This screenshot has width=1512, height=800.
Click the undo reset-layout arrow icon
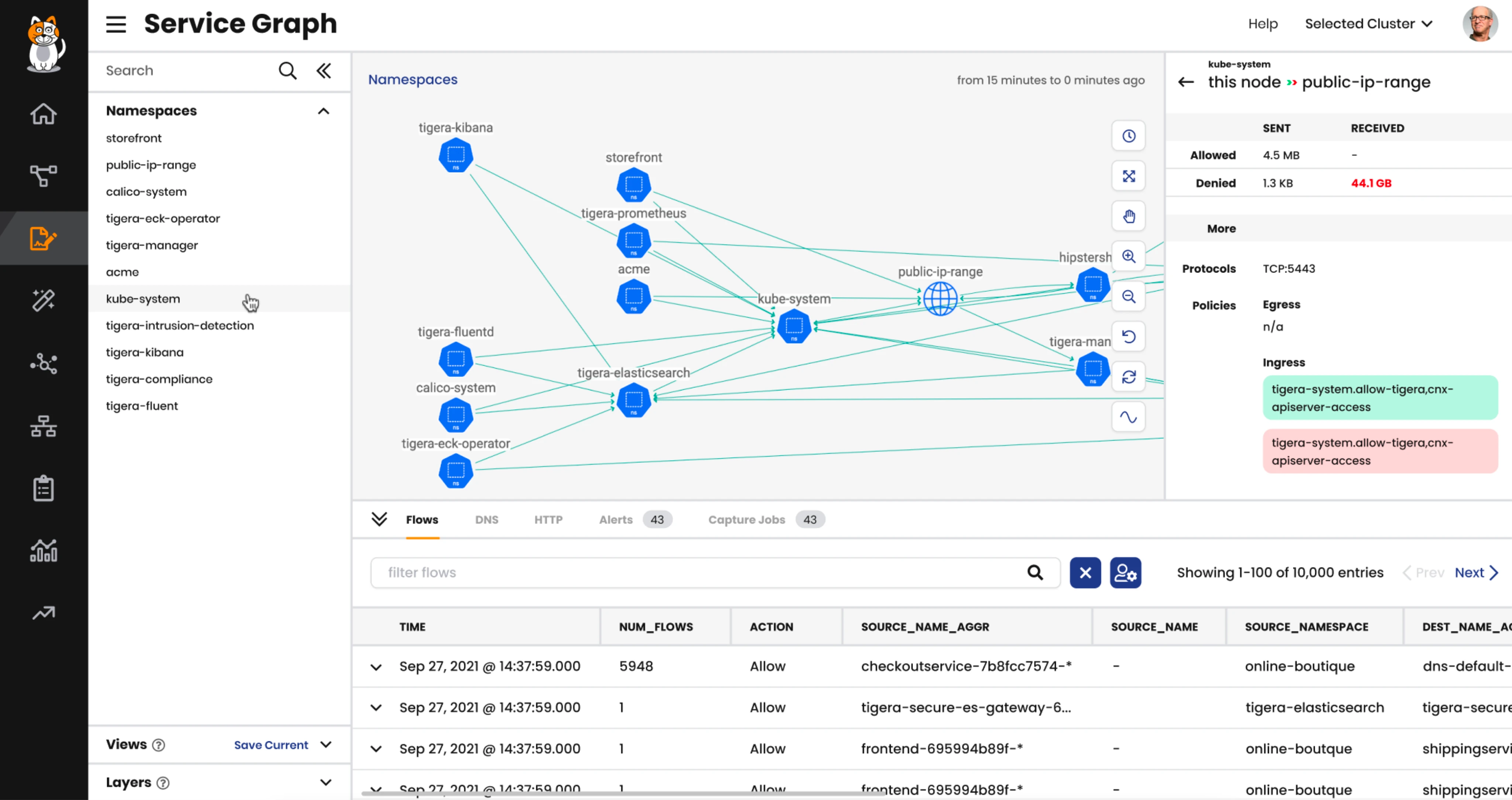coord(1128,336)
